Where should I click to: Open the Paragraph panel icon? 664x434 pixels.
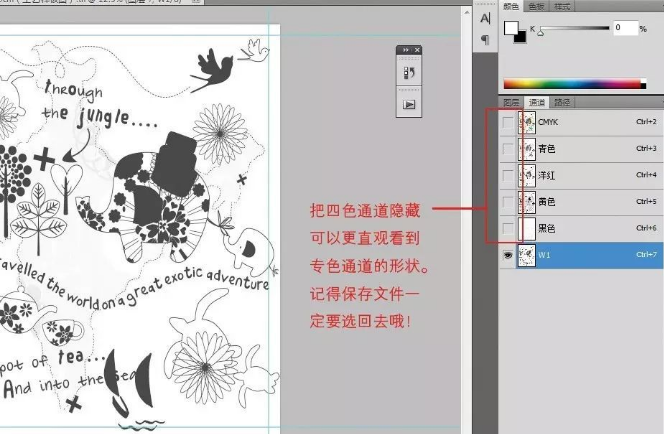click(485, 39)
